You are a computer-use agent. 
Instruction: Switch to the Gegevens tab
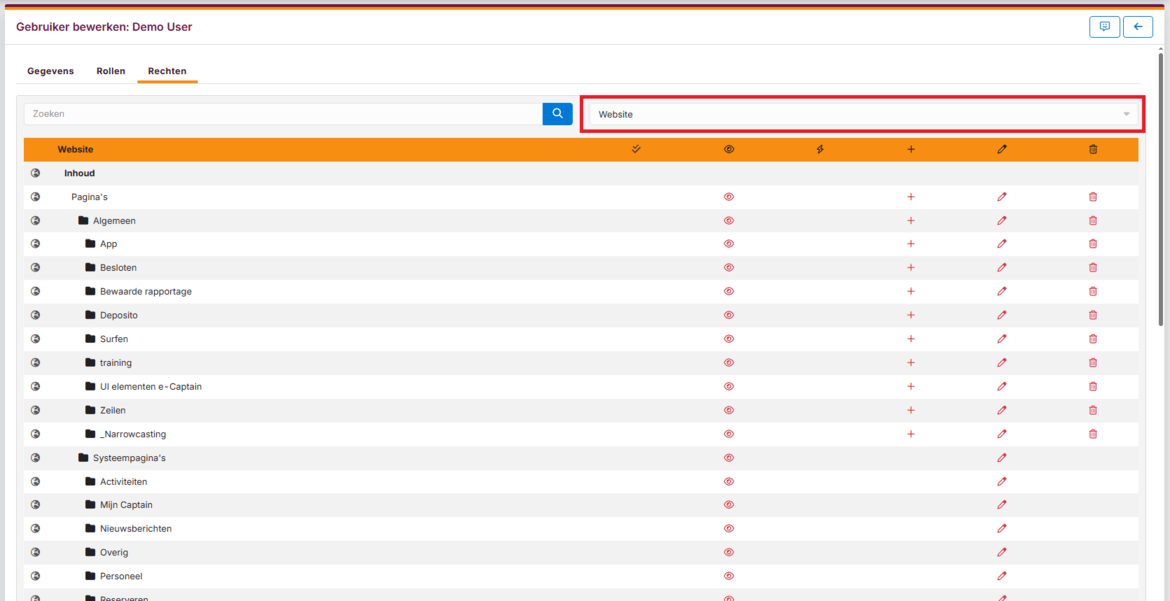[x=50, y=71]
